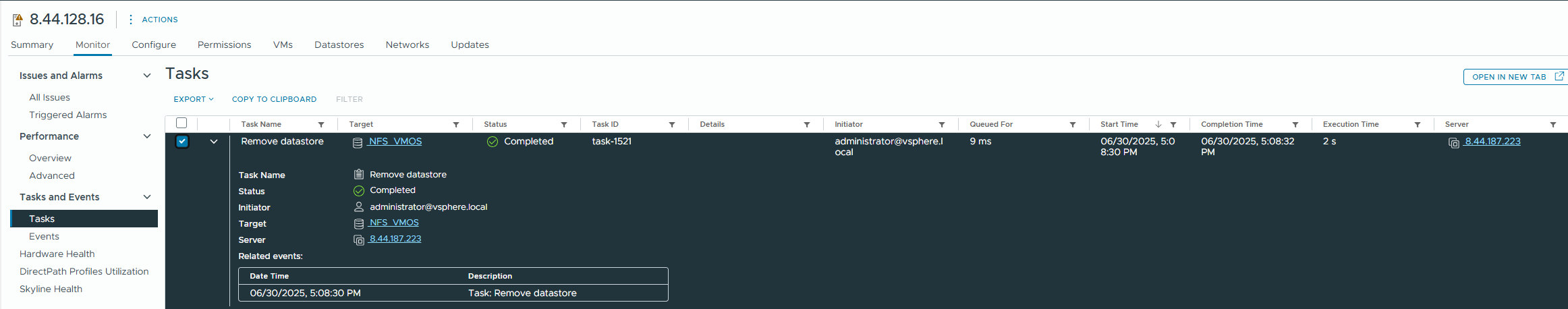Click Copy to Clipboard button
The width and height of the screenshot is (1568, 309).
point(274,99)
